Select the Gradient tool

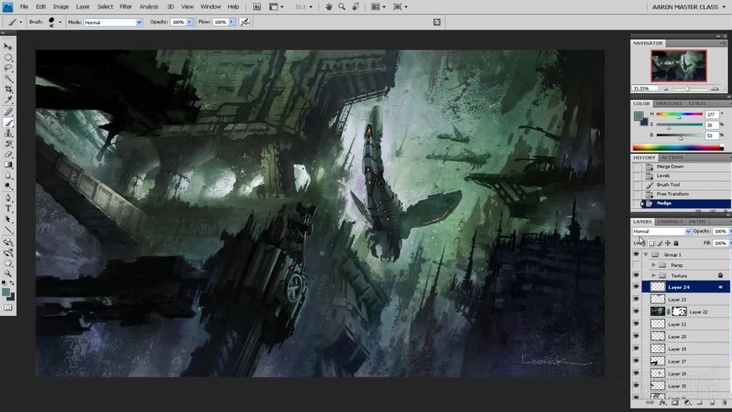tap(8, 165)
